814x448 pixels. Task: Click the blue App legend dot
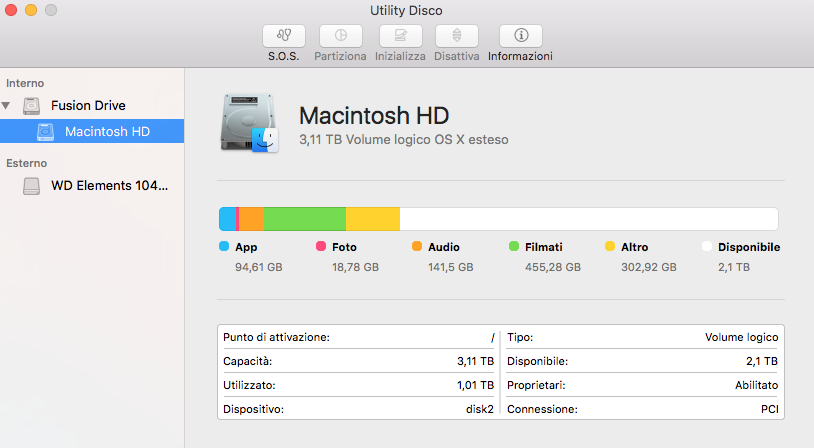[224, 246]
